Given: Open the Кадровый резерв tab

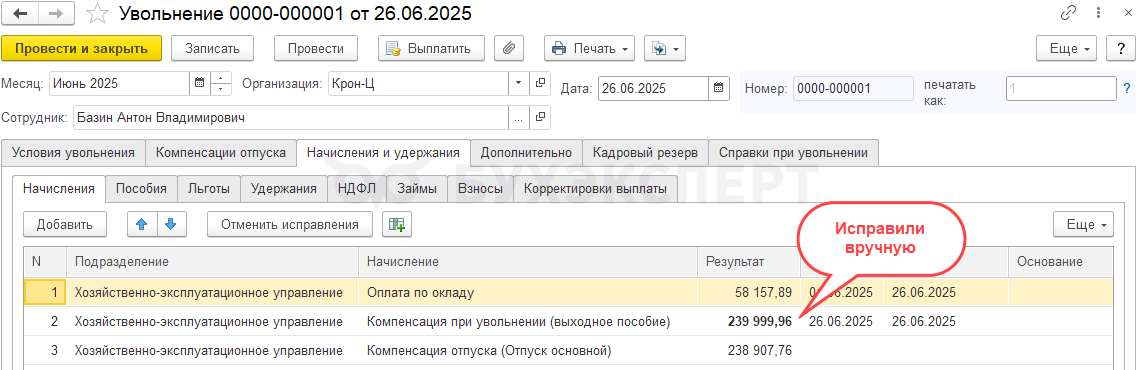Looking at the screenshot, I should [x=645, y=153].
